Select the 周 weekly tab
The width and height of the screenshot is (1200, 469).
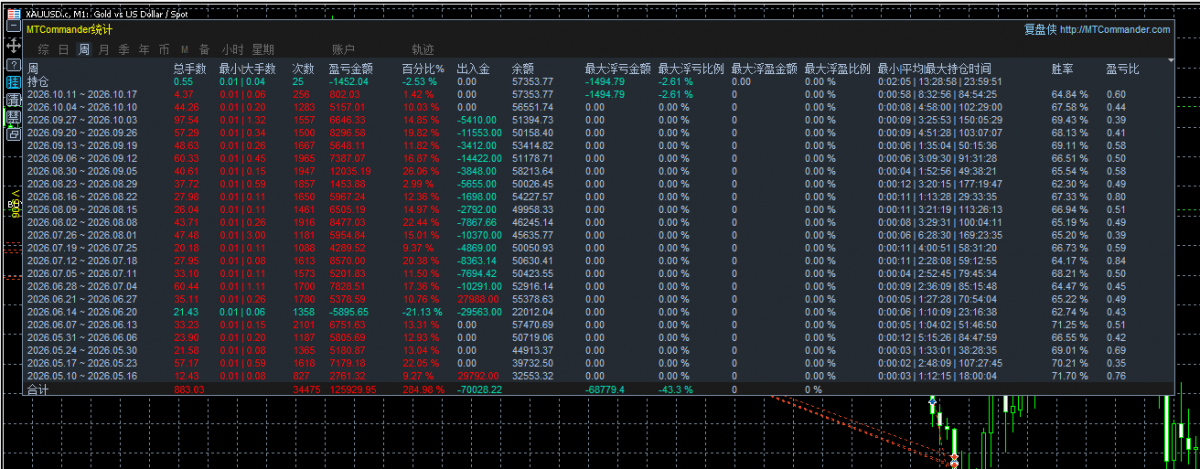[x=84, y=49]
